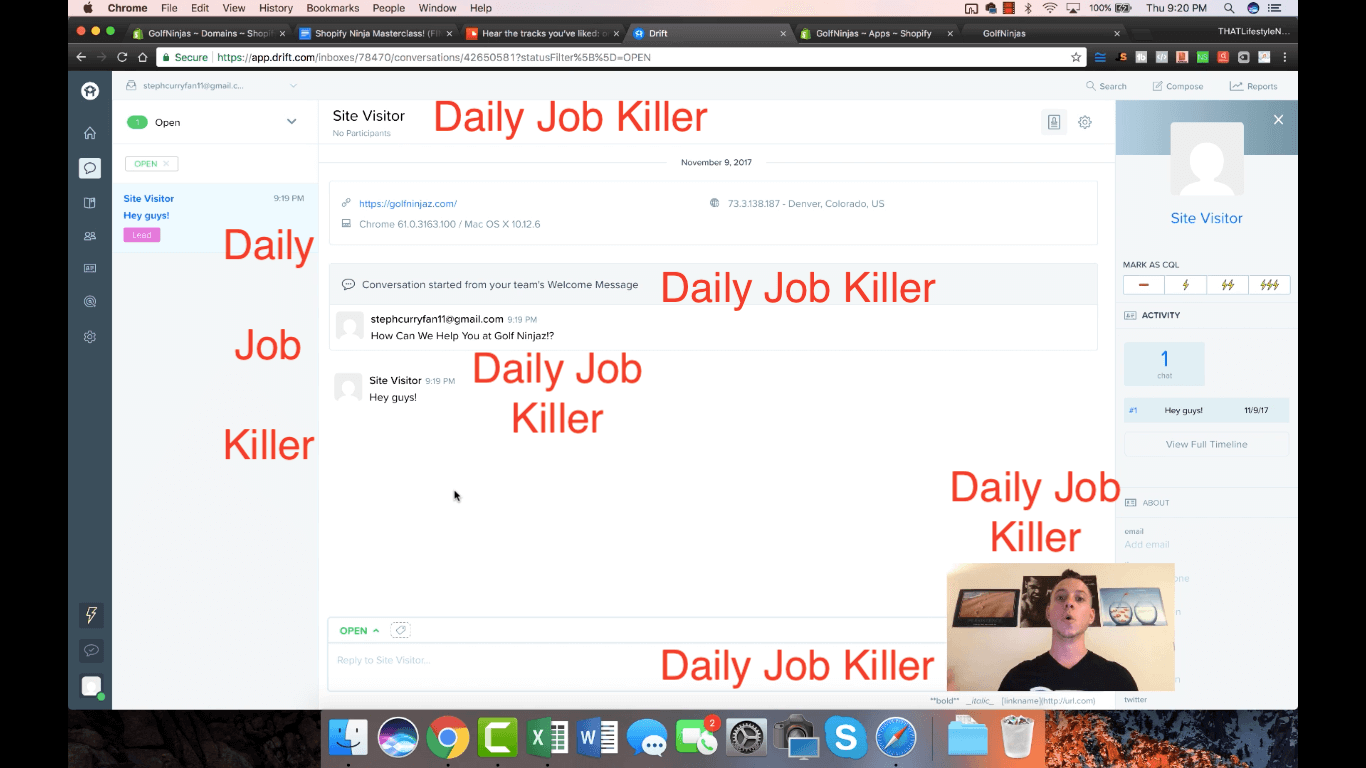Screen dimensions: 1366x768
Task: Switch to GolfNinjas Domains Shopify tab
Action: coord(208,33)
